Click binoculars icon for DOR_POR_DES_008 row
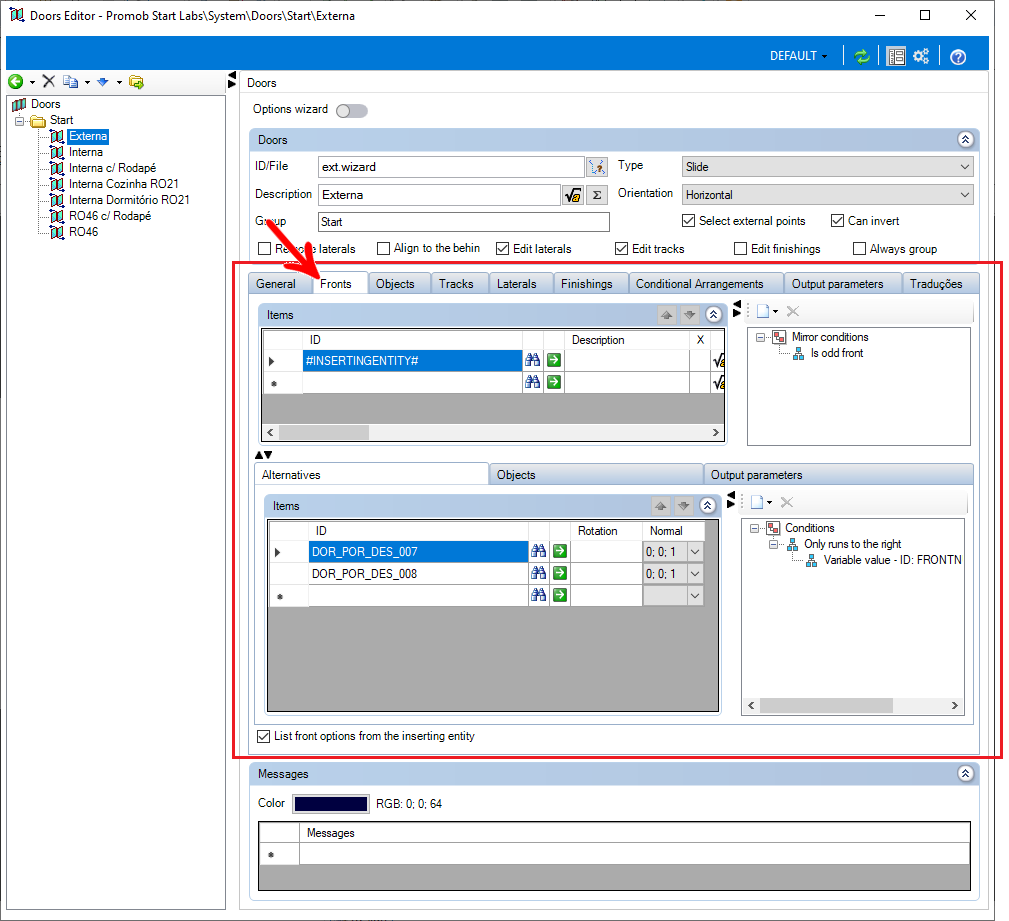This screenshot has height=921, width=1009. [x=539, y=573]
